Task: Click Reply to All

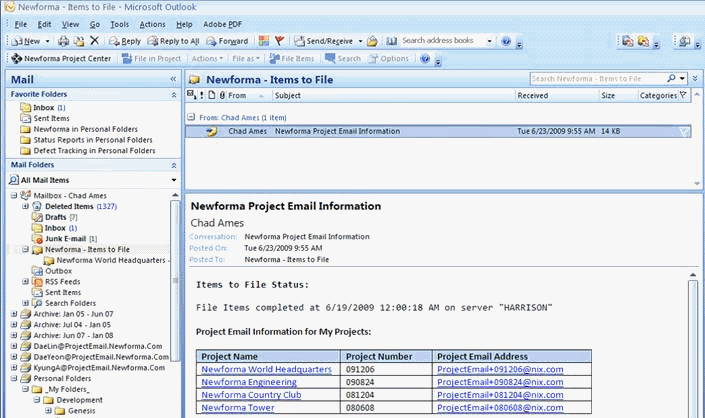Action: (x=174, y=41)
